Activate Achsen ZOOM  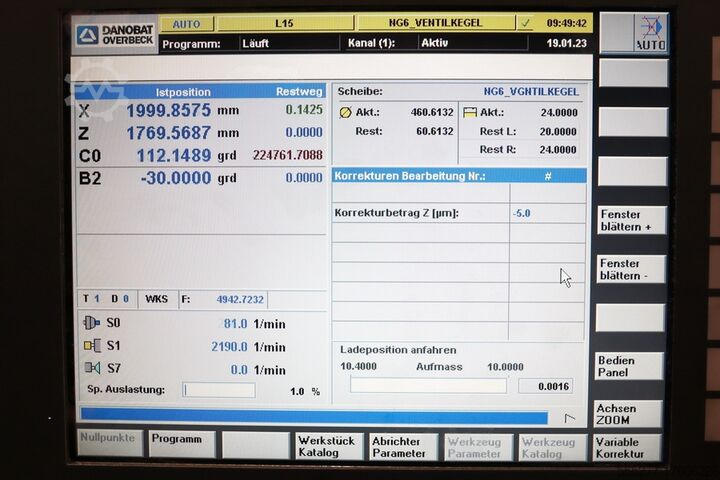click(x=630, y=414)
